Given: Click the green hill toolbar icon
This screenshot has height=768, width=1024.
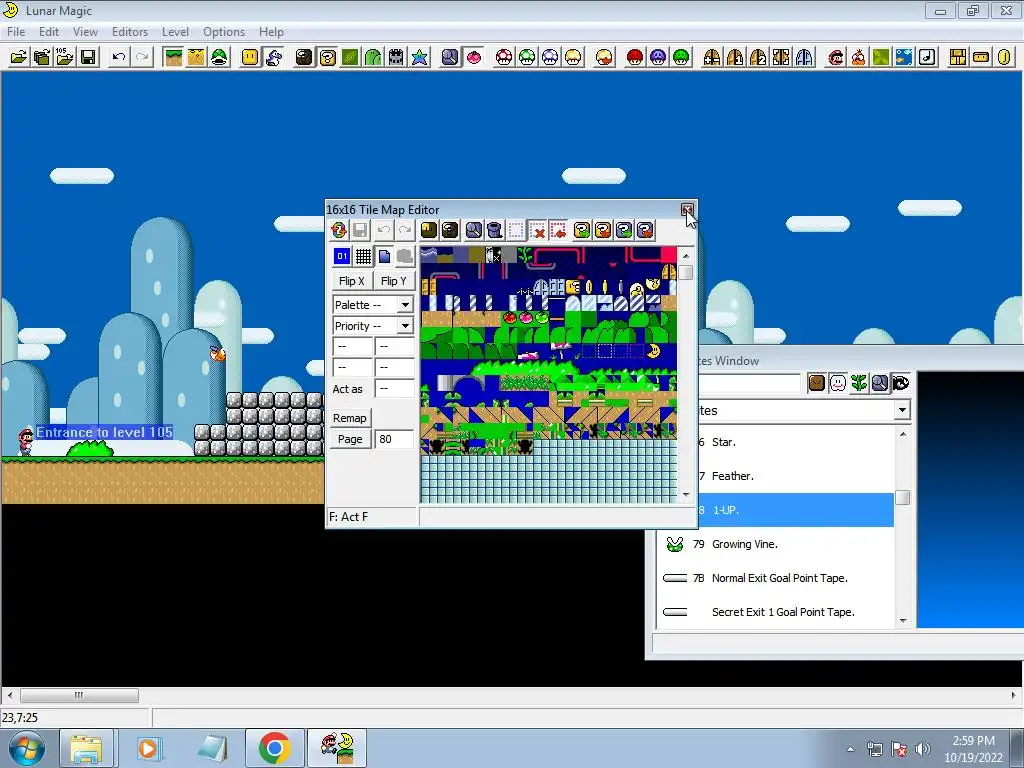Looking at the screenshot, I should (373, 57).
